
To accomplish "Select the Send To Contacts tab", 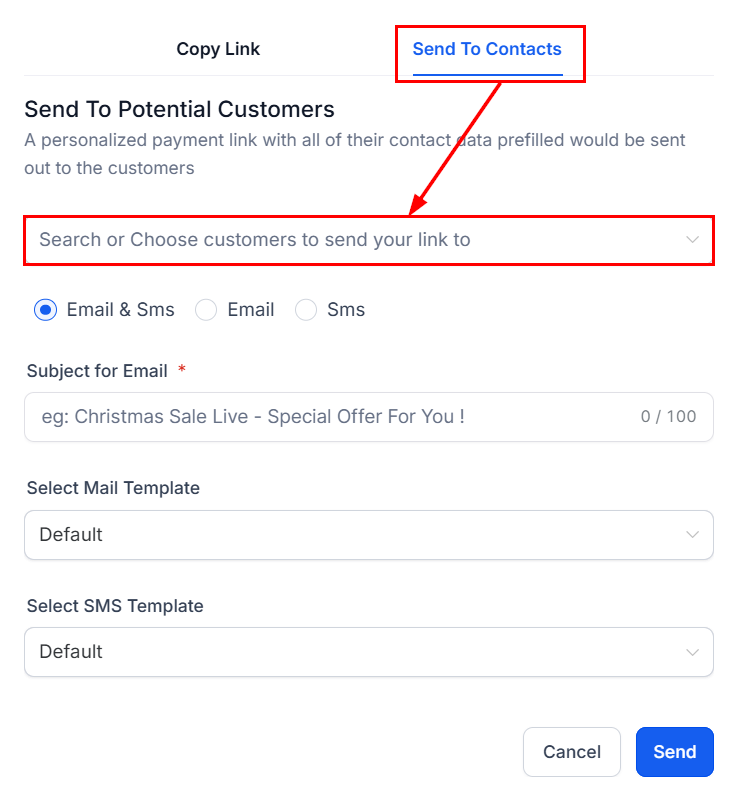I will pyautogui.click(x=487, y=49).
